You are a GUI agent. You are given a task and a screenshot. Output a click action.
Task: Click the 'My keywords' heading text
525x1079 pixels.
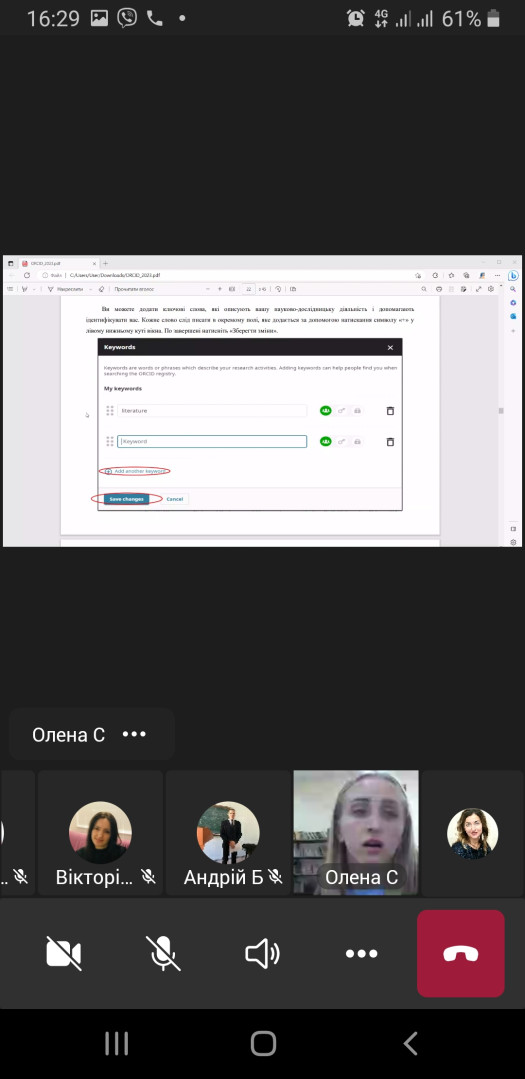[x=122, y=389]
